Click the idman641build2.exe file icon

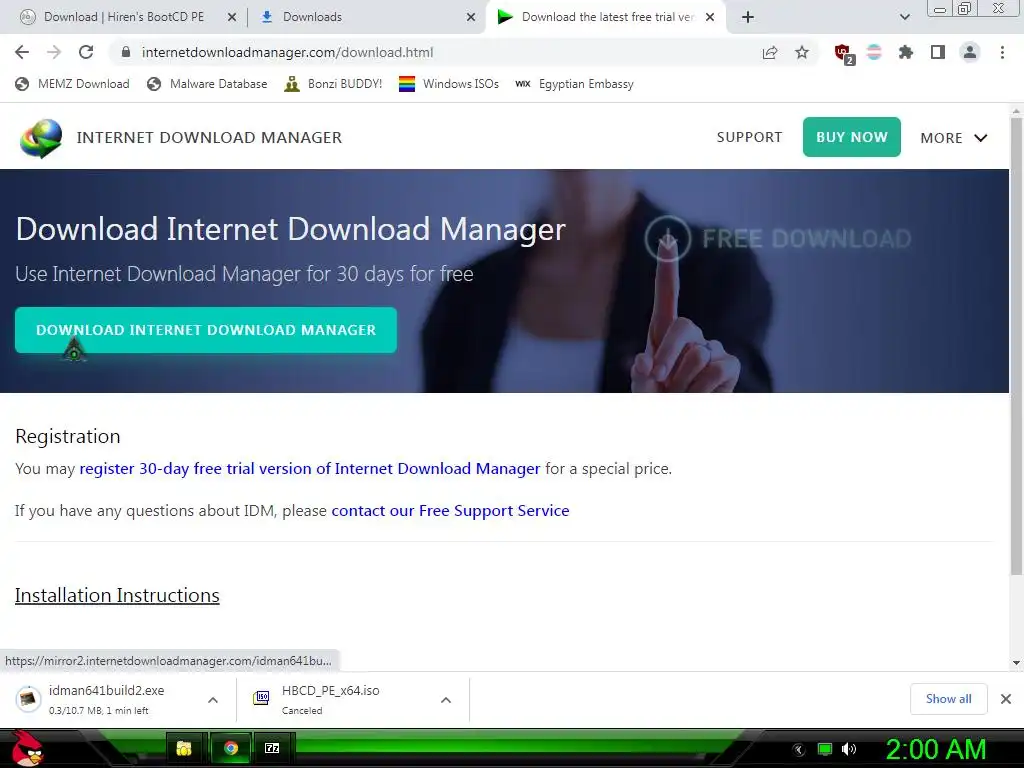(28, 699)
